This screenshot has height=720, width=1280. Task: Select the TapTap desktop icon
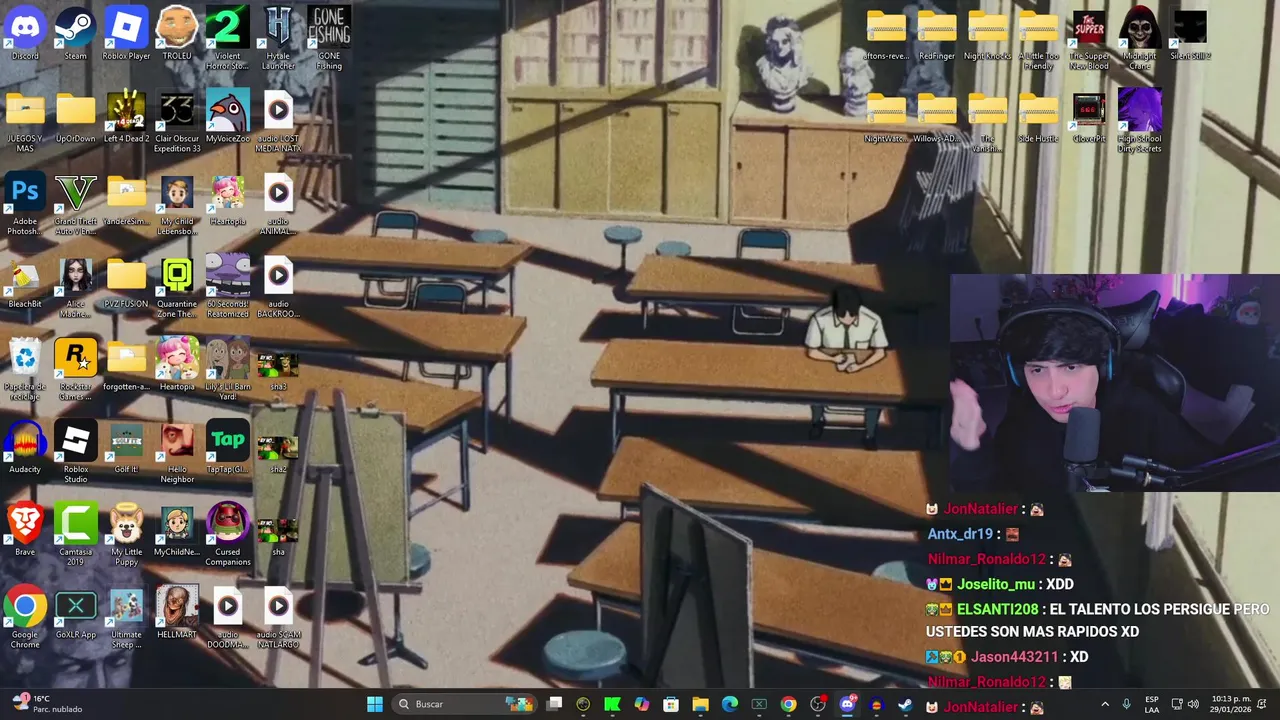coord(228,448)
